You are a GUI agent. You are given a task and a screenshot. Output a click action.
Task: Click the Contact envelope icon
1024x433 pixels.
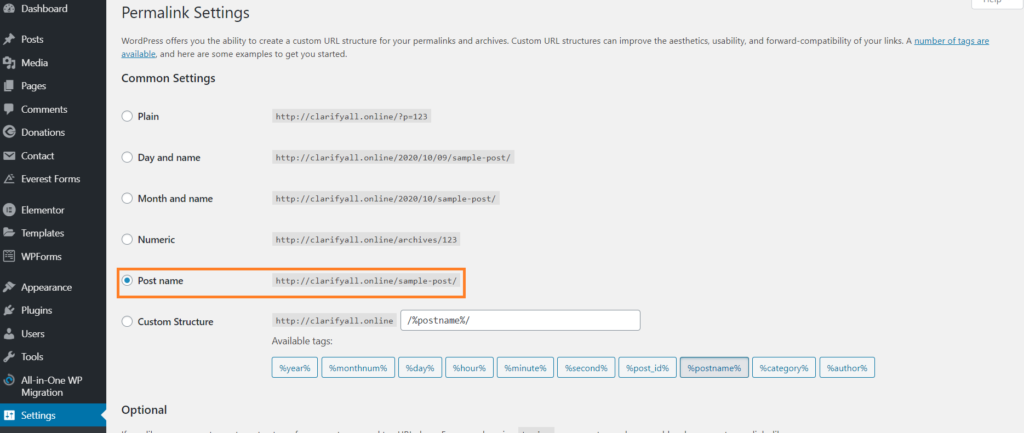pyautogui.click(x=9, y=155)
